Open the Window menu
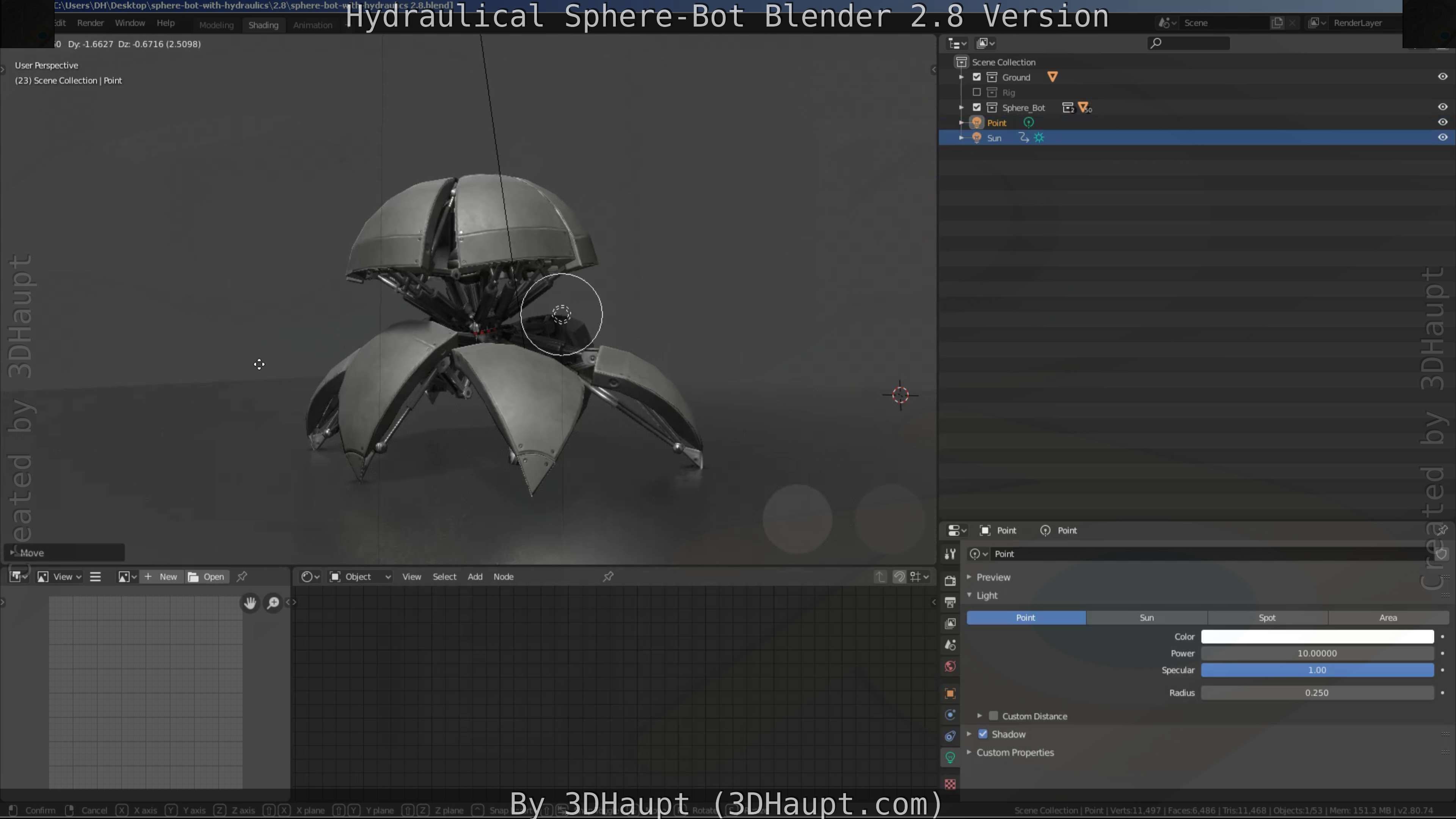The width and height of the screenshot is (1456, 819). [x=130, y=23]
